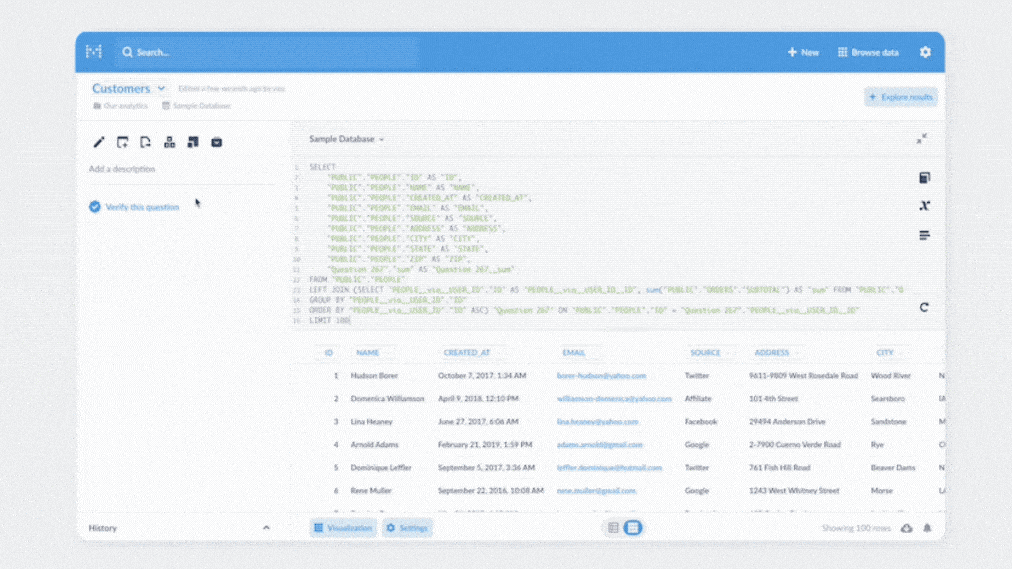Click Verify this question
The width and height of the screenshot is (1012, 569).
(142, 207)
